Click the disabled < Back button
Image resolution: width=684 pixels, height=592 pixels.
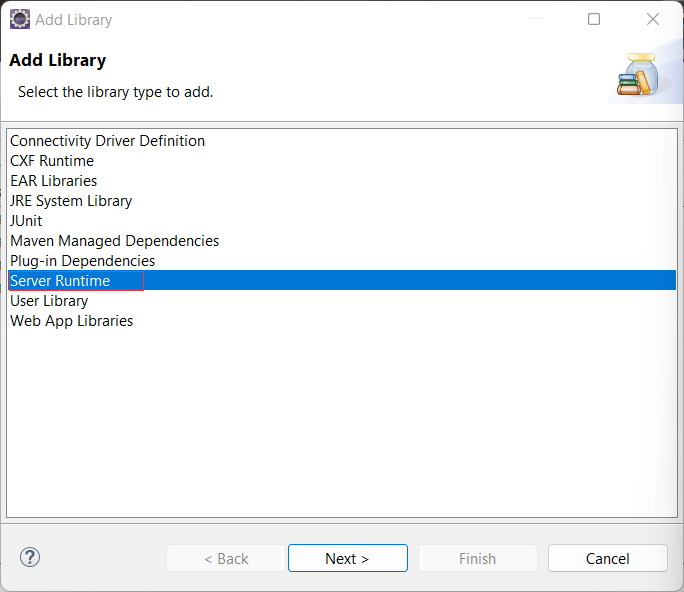[x=226, y=558]
